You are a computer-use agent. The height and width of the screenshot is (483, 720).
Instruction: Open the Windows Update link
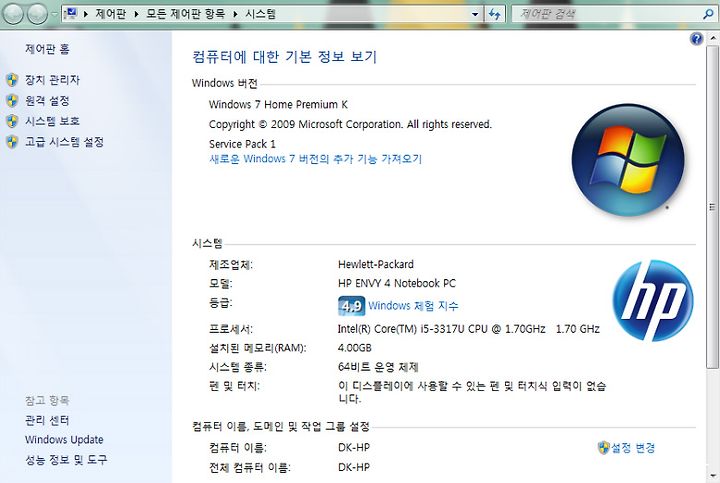[x=64, y=440]
